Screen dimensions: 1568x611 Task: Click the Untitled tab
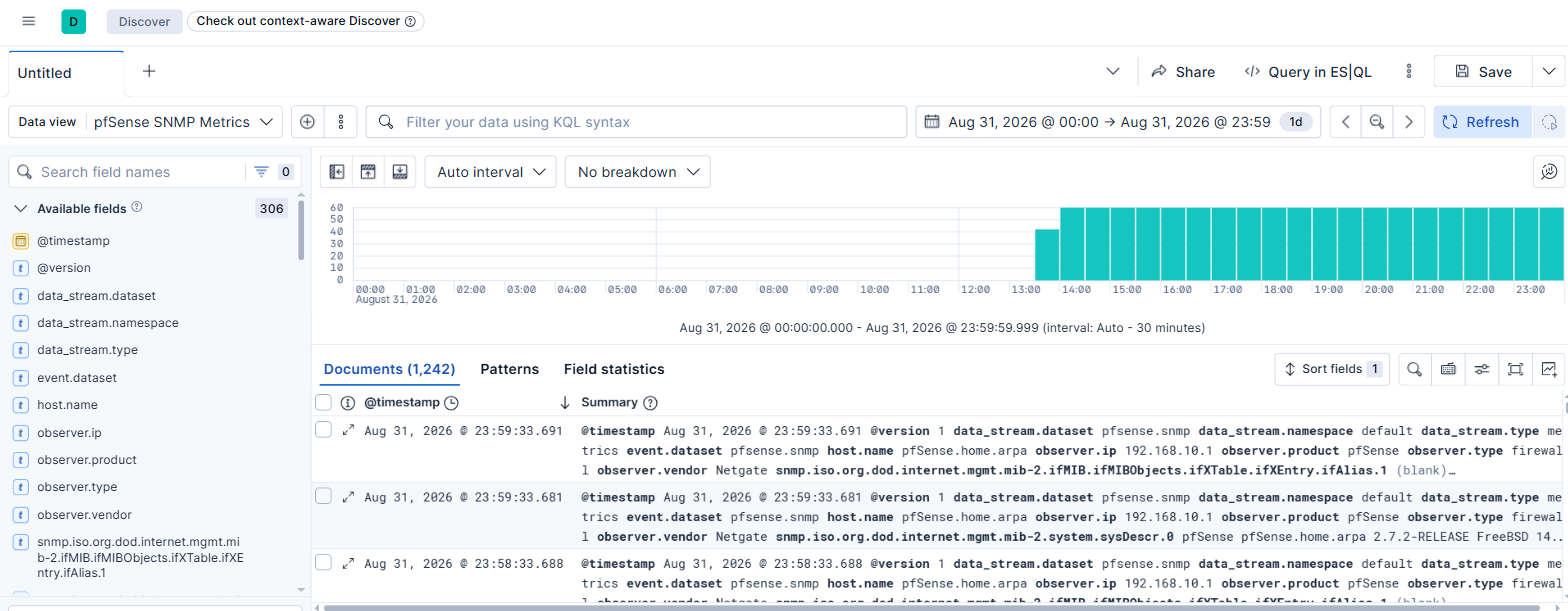[65, 72]
